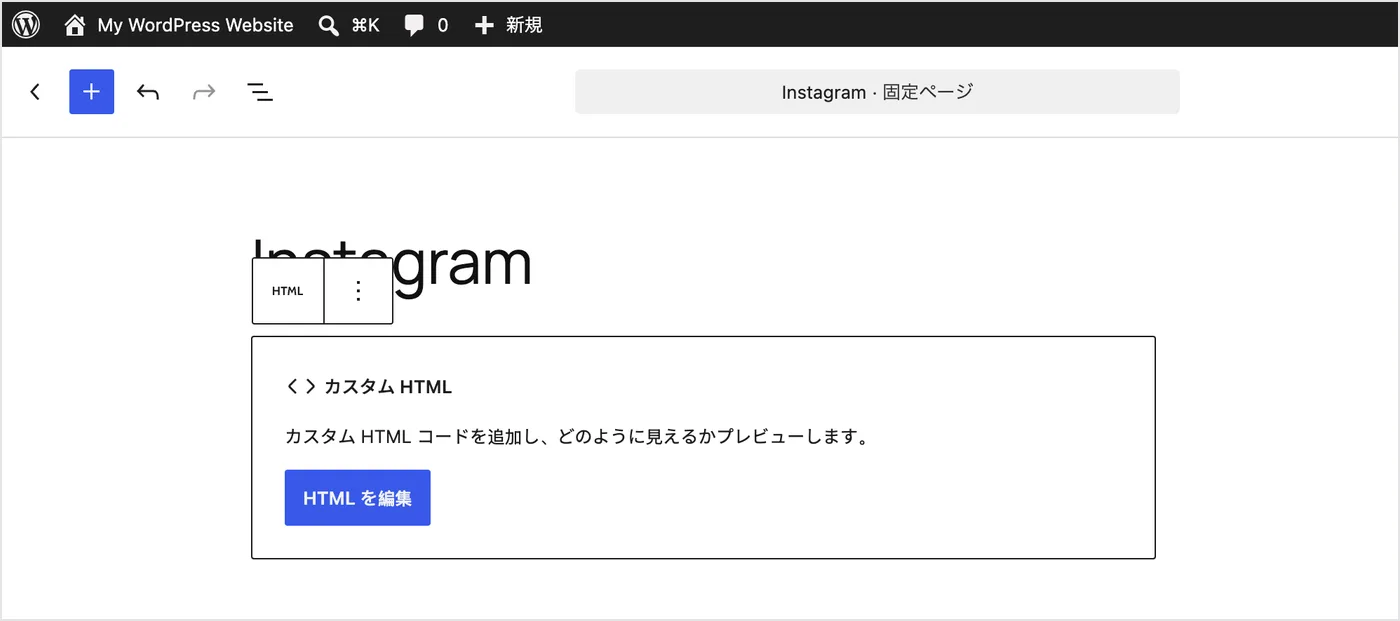Image resolution: width=1400 pixels, height=621 pixels.
Task: Click the HTML を編集 button
Action: click(357, 498)
